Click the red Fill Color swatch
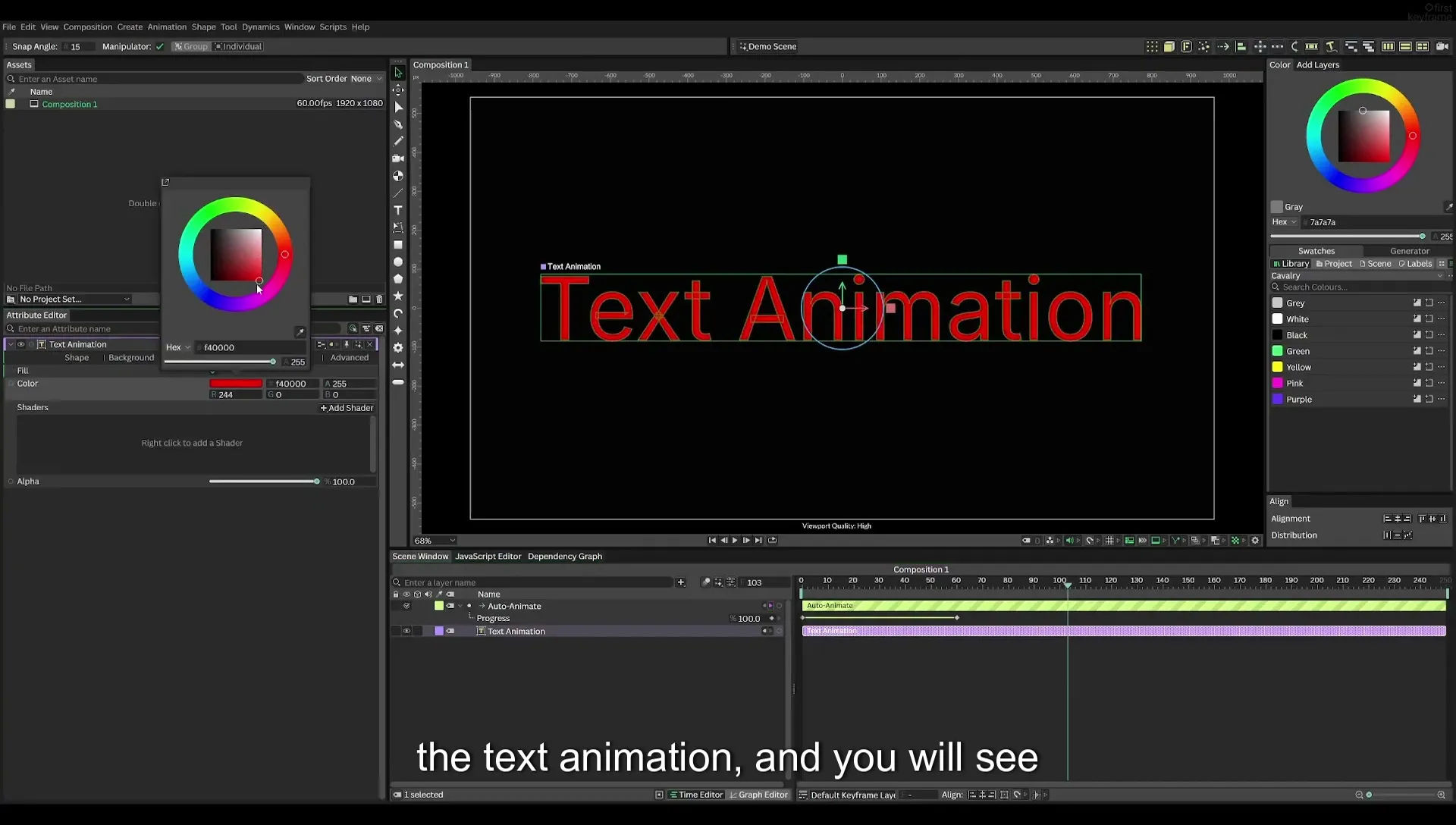Image resolution: width=1456 pixels, height=825 pixels. [x=236, y=384]
